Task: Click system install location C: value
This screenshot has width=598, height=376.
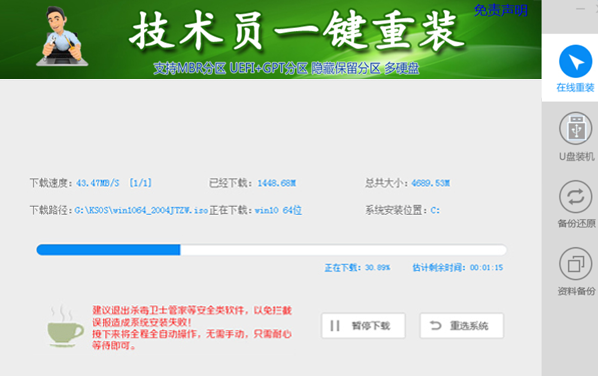Action: coord(435,210)
